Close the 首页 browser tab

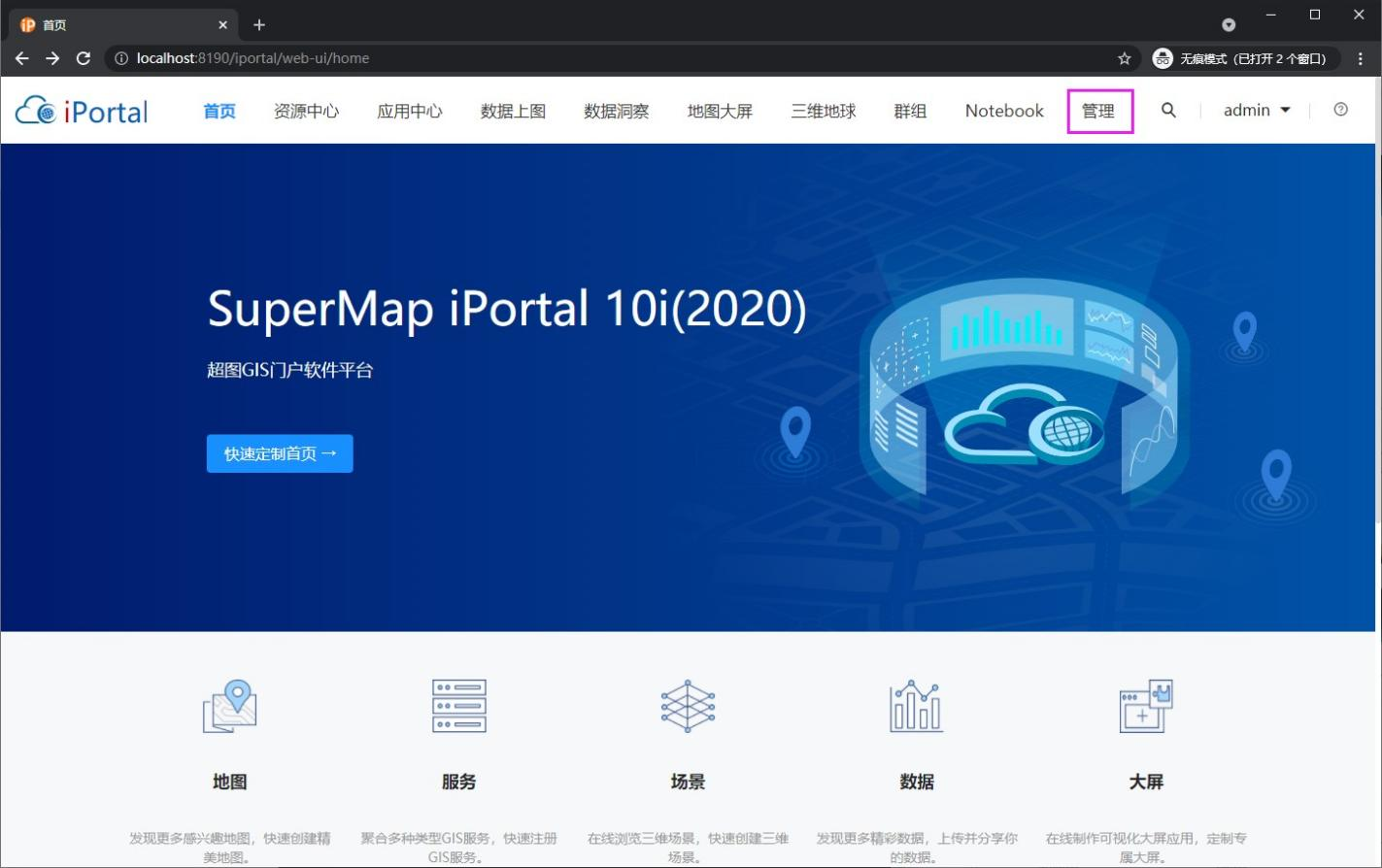pyautogui.click(x=223, y=25)
